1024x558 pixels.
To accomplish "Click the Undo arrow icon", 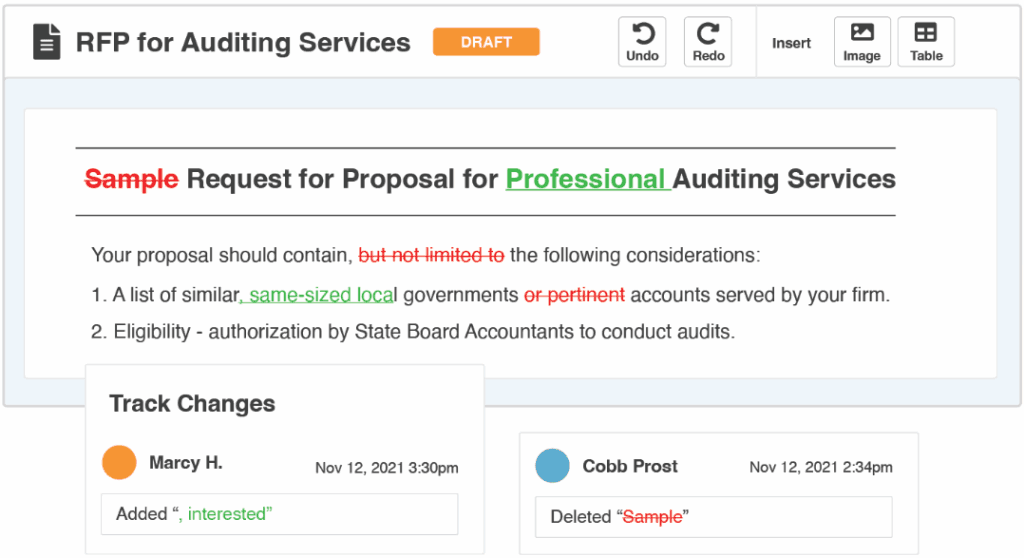I will click(642, 34).
